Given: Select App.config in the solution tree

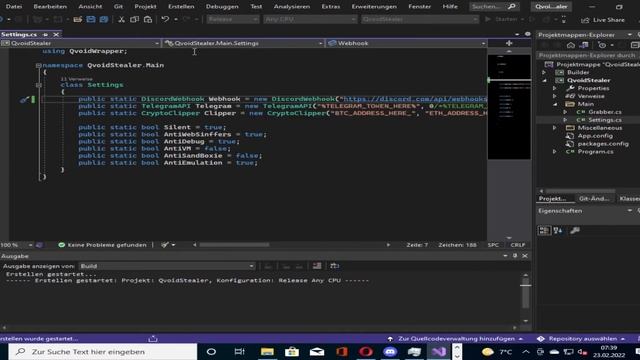Looking at the screenshot, I should pyautogui.click(x=595, y=136).
